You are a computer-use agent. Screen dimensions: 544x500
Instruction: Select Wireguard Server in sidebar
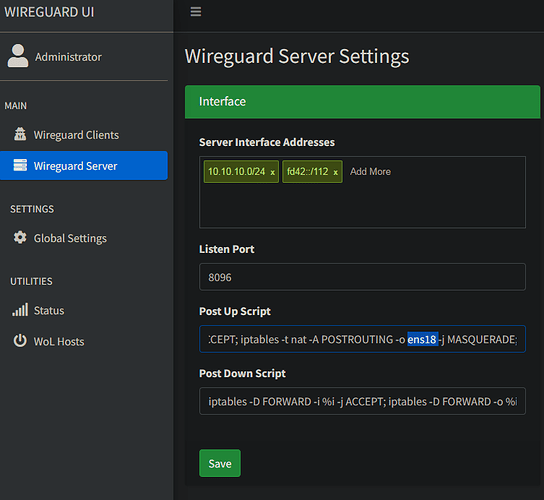[x=84, y=166]
